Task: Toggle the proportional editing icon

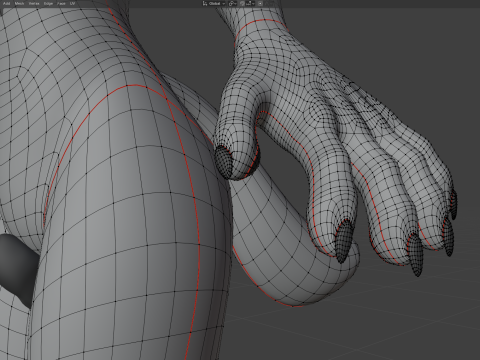Action: coord(260,4)
